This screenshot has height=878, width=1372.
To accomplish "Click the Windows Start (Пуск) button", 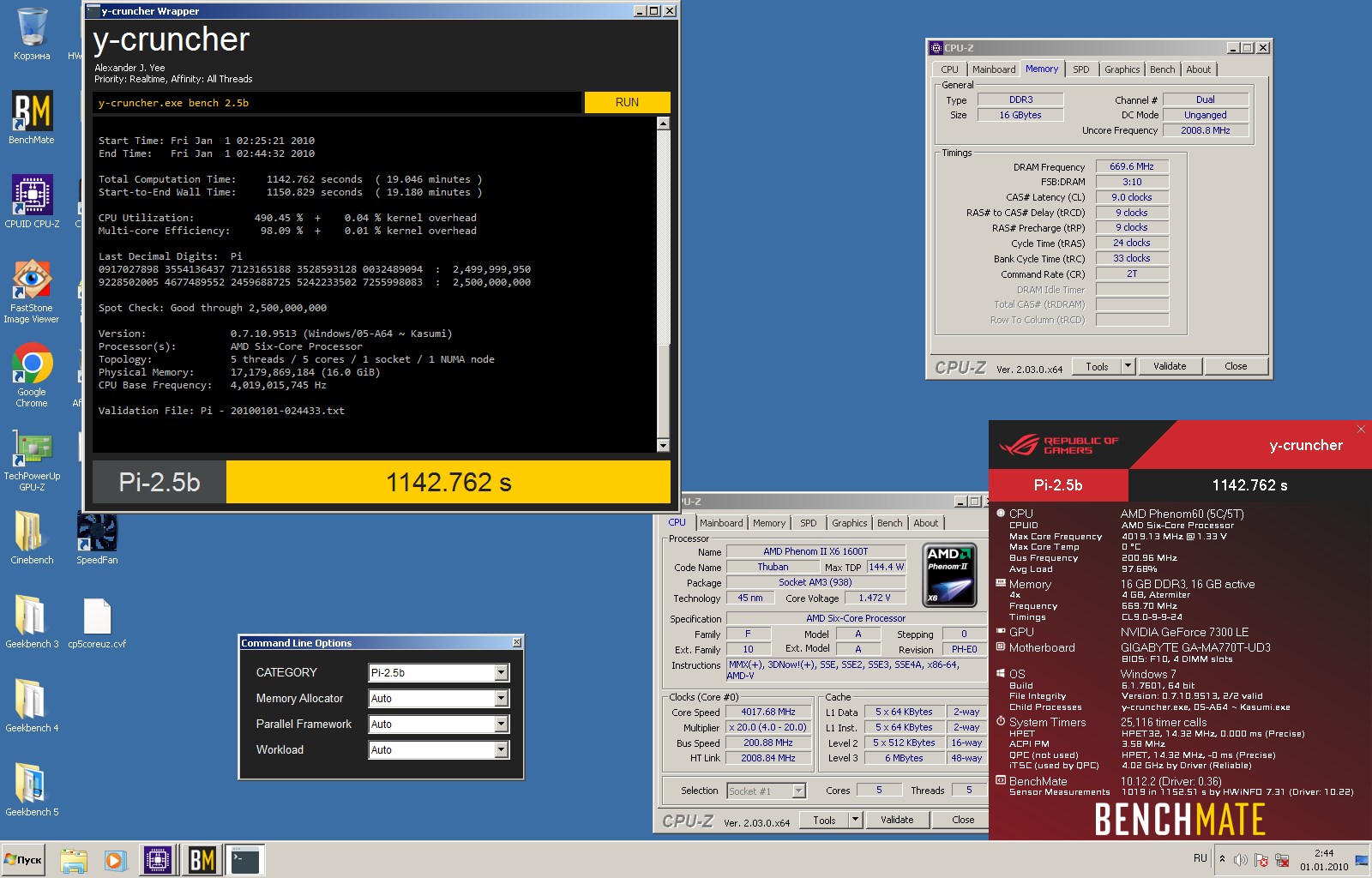I will tap(24, 860).
